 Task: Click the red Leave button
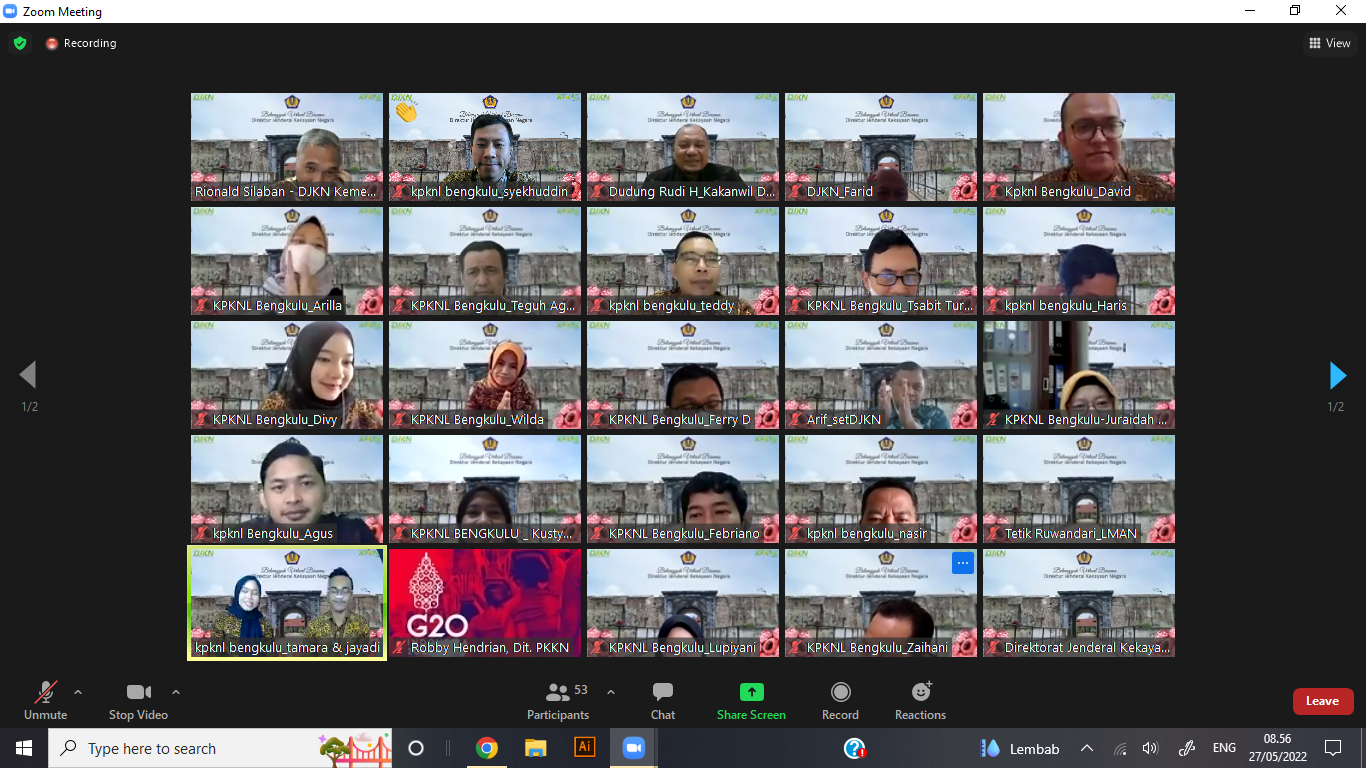[1322, 701]
